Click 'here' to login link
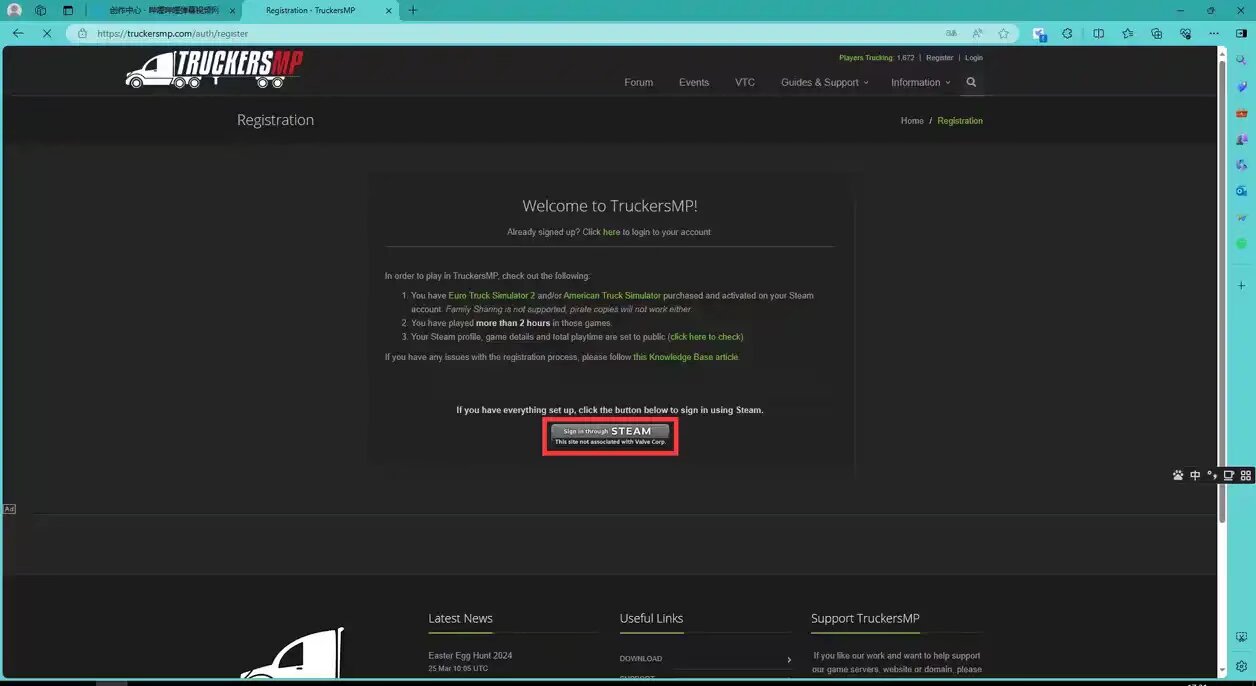 pos(612,232)
